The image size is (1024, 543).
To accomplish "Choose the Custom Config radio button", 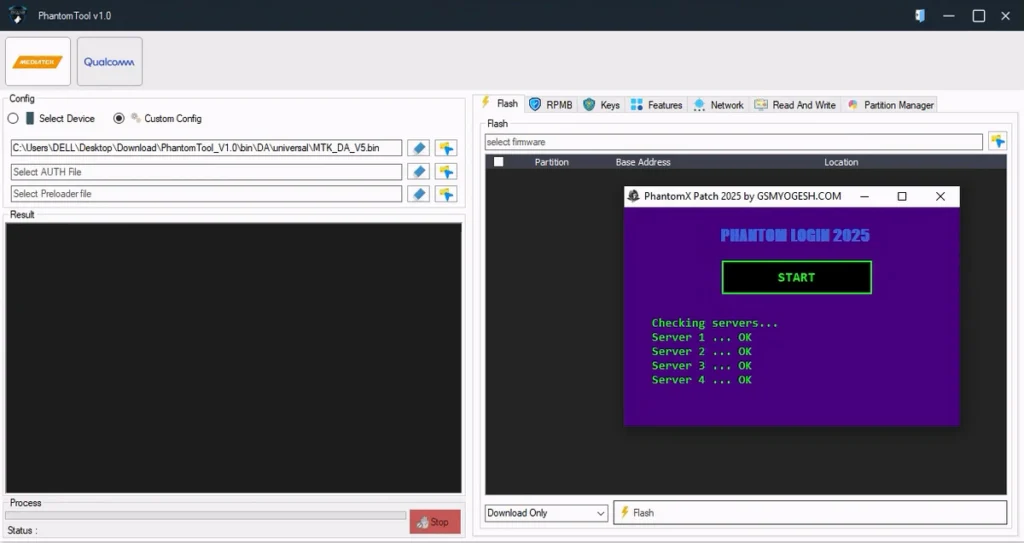I will coord(119,118).
